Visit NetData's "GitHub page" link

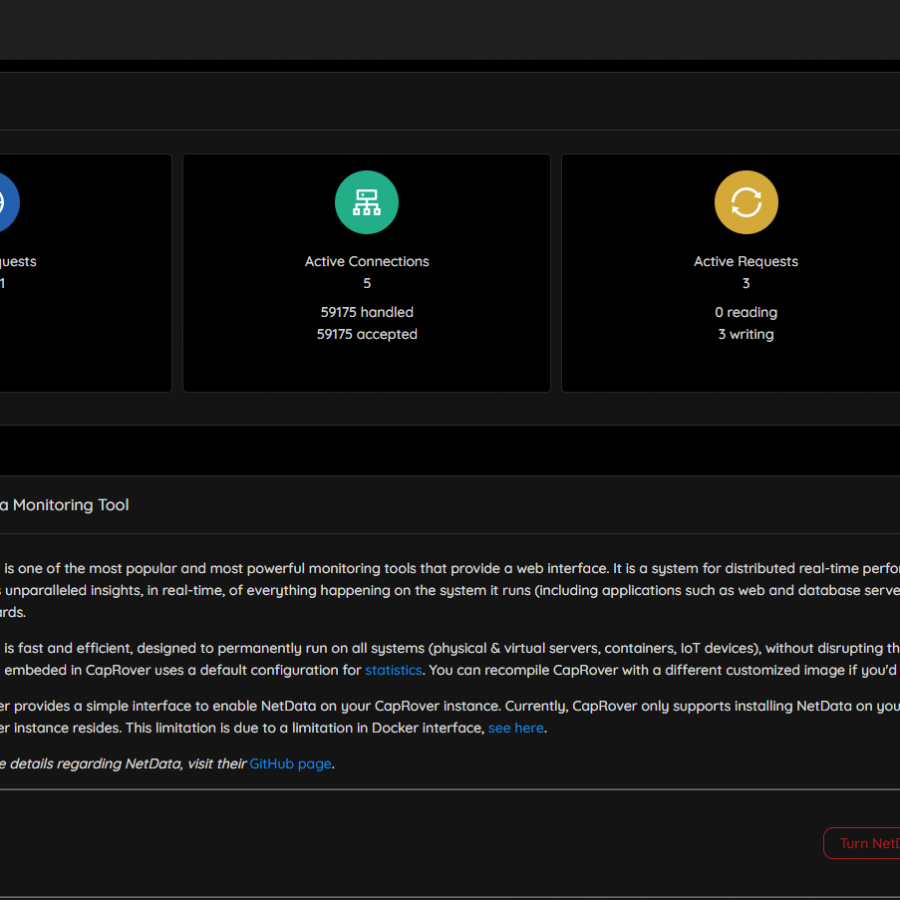coord(290,763)
